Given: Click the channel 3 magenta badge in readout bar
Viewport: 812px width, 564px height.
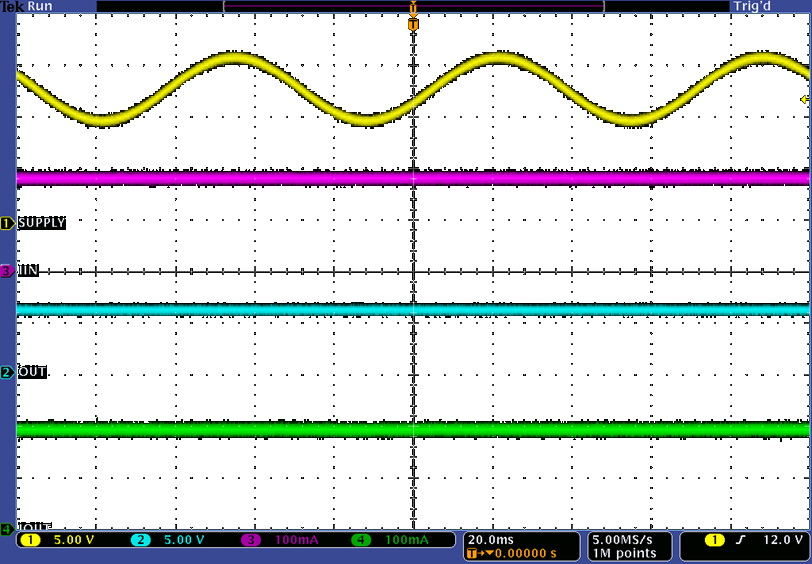Looking at the screenshot, I should pyautogui.click(x=251, y=540).
